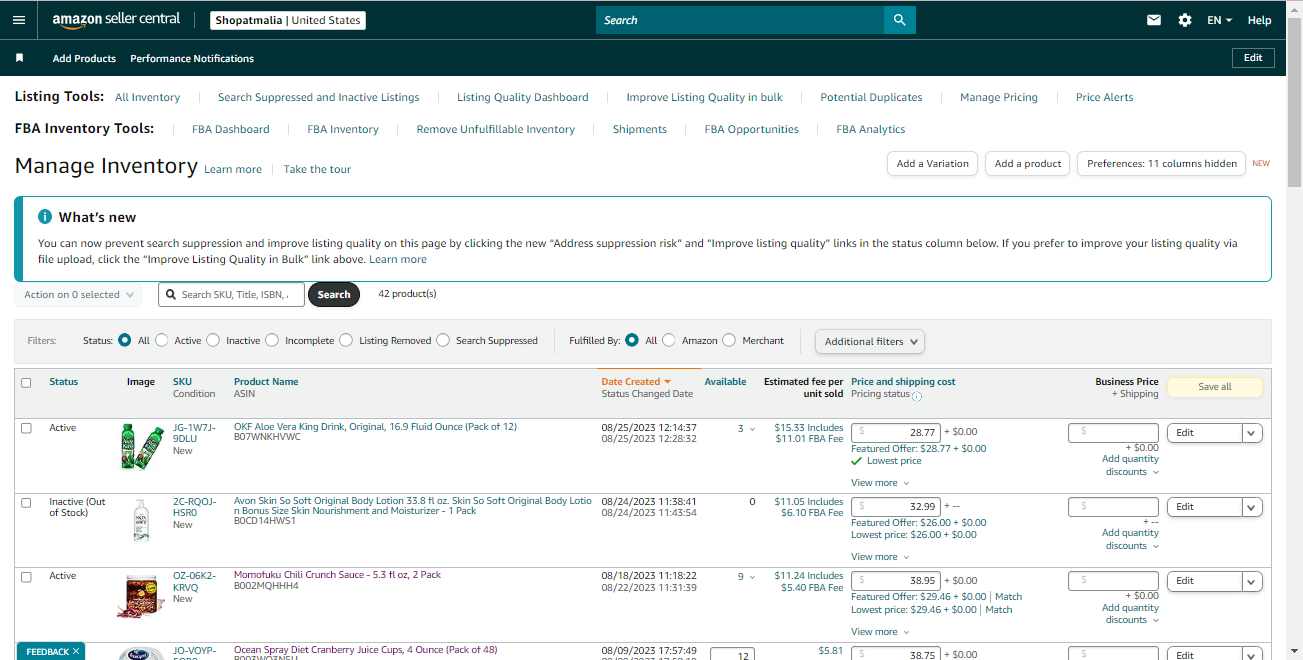Click the bookmark icon in navigation bar
The height and width of the screenshot is (660, 1303).
(x=19, y=58)
